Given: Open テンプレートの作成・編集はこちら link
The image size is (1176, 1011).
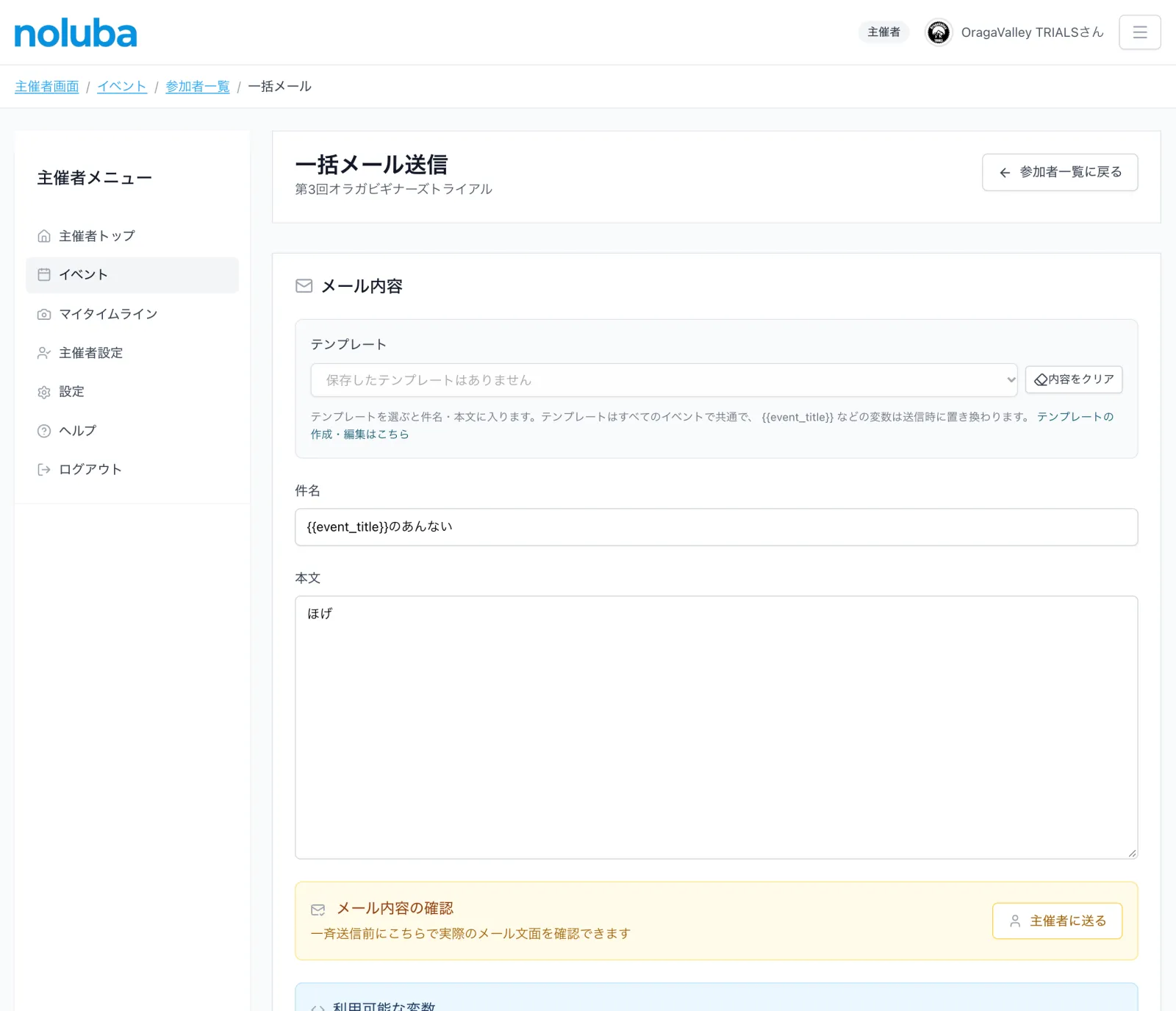Looking at the screenshot, I should point(1075,417).
